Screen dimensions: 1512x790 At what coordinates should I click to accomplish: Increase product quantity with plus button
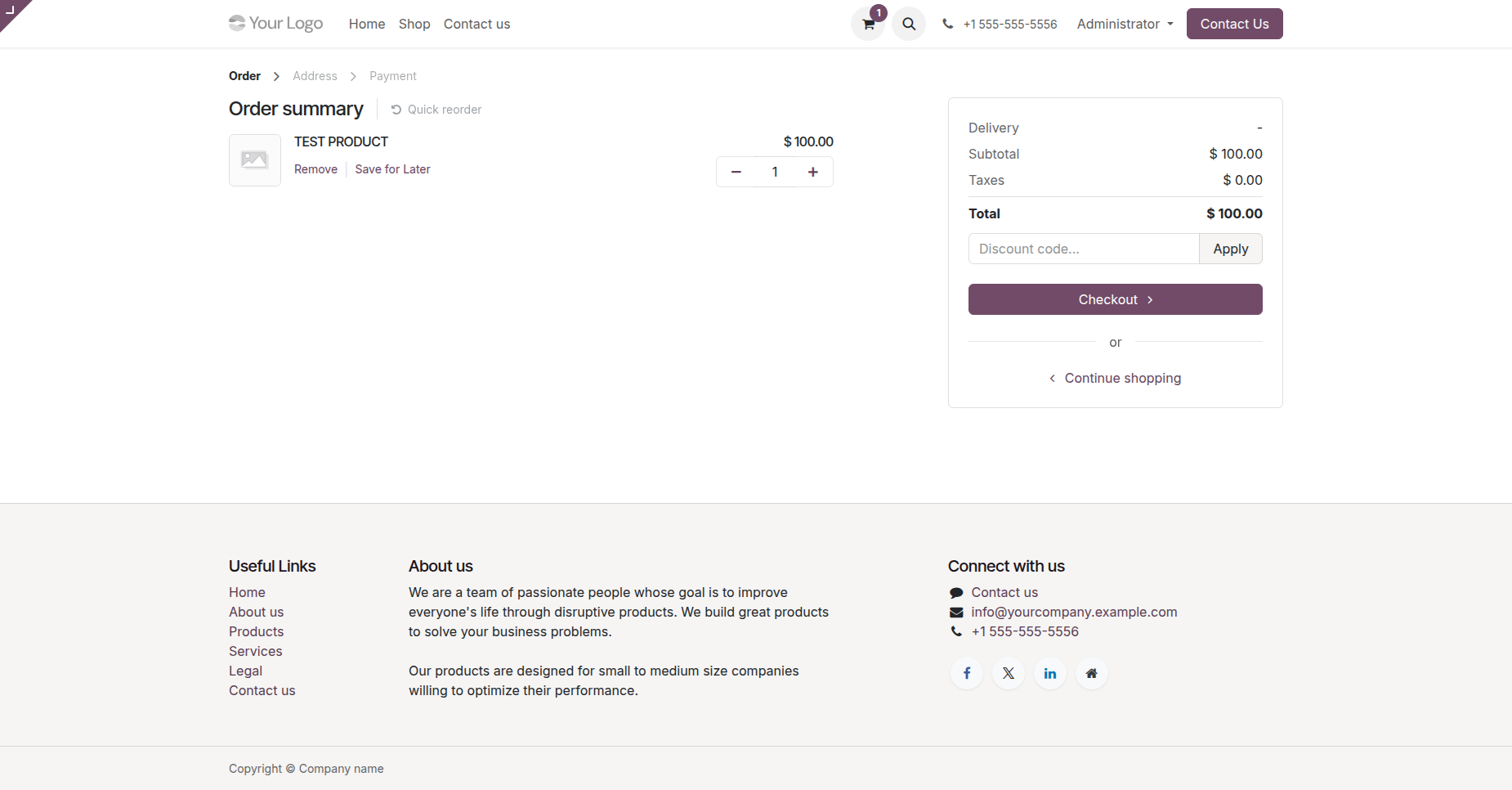(x=813, y=172)
